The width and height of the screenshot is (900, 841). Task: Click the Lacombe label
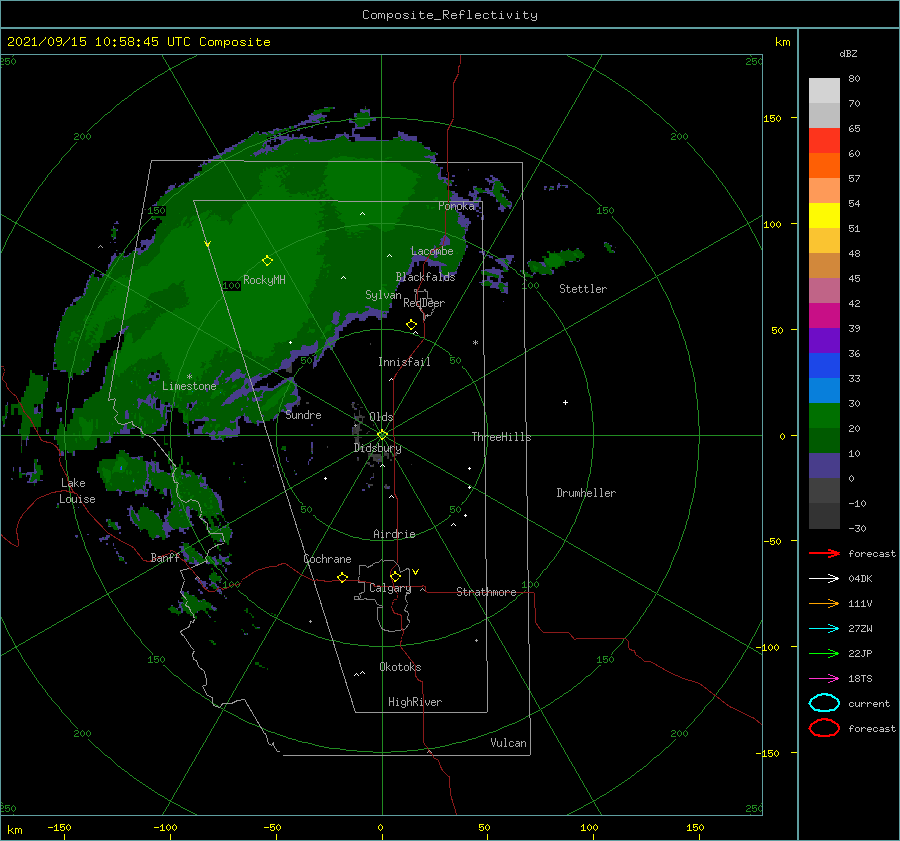(x=432, y=251)
